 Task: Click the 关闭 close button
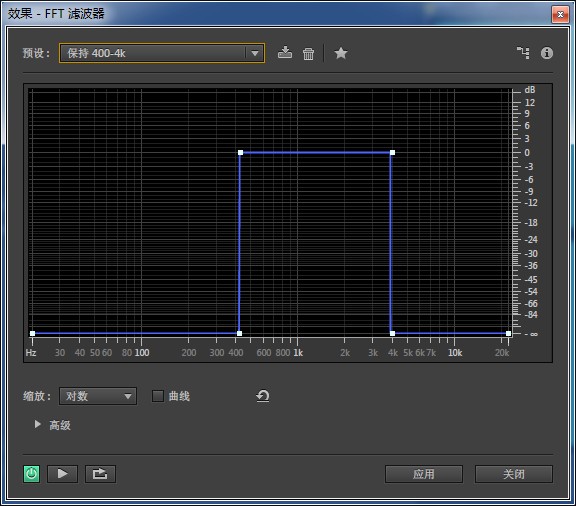[514, 474]
